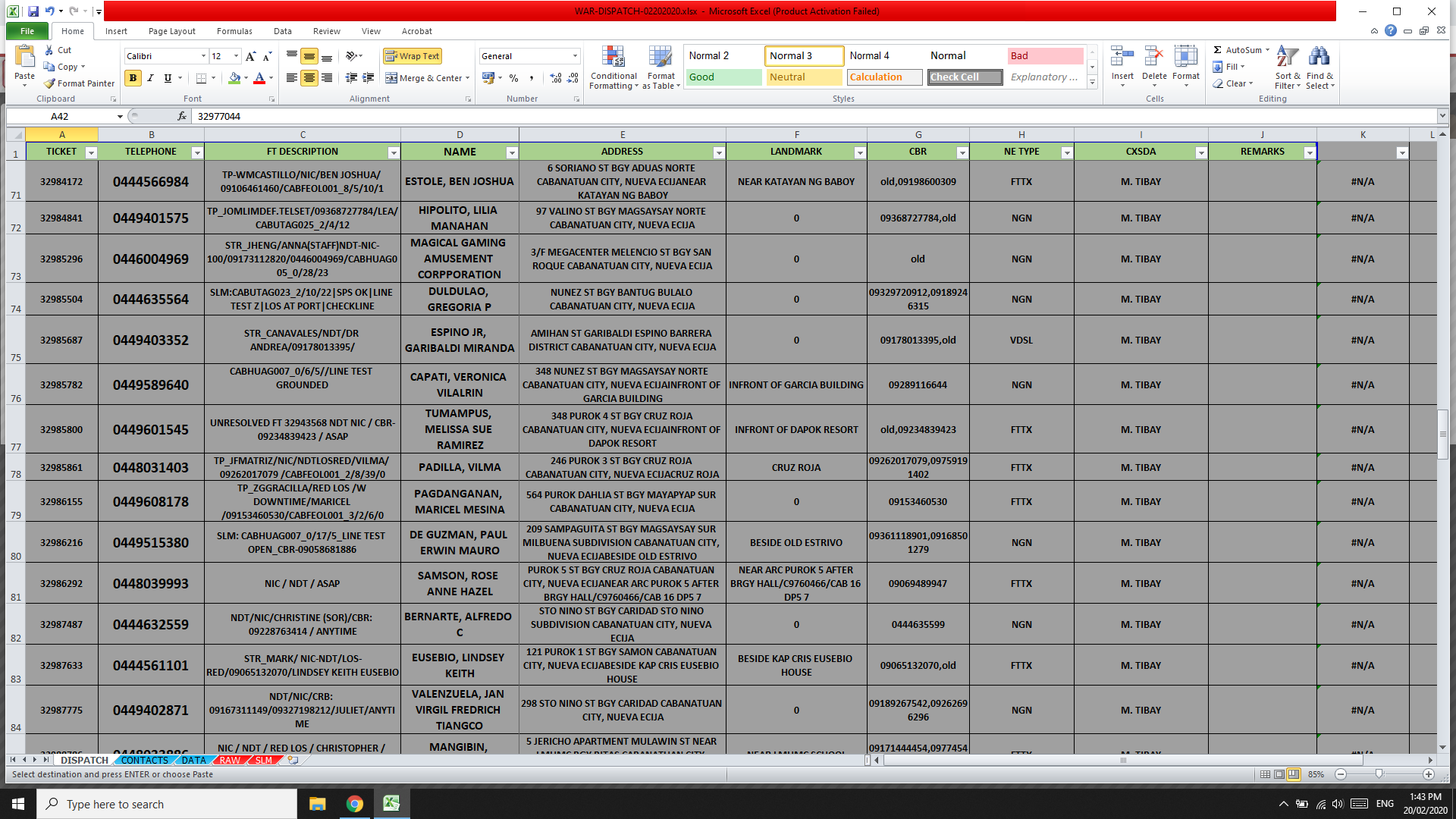Viewport: 1456px width, 819px height.
Task: Toggle Italic formatting
Action: pos(150,78)
